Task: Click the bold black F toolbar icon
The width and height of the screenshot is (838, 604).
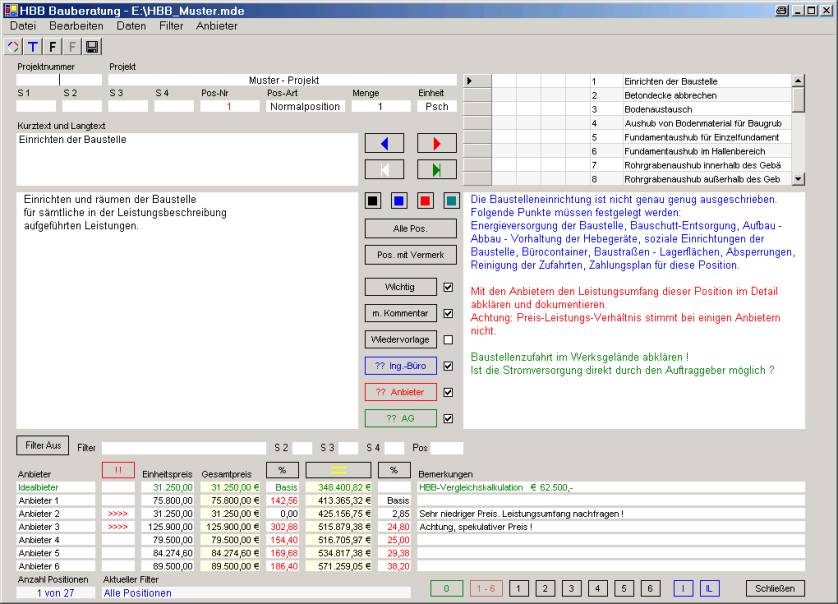Action: [53, 47]
